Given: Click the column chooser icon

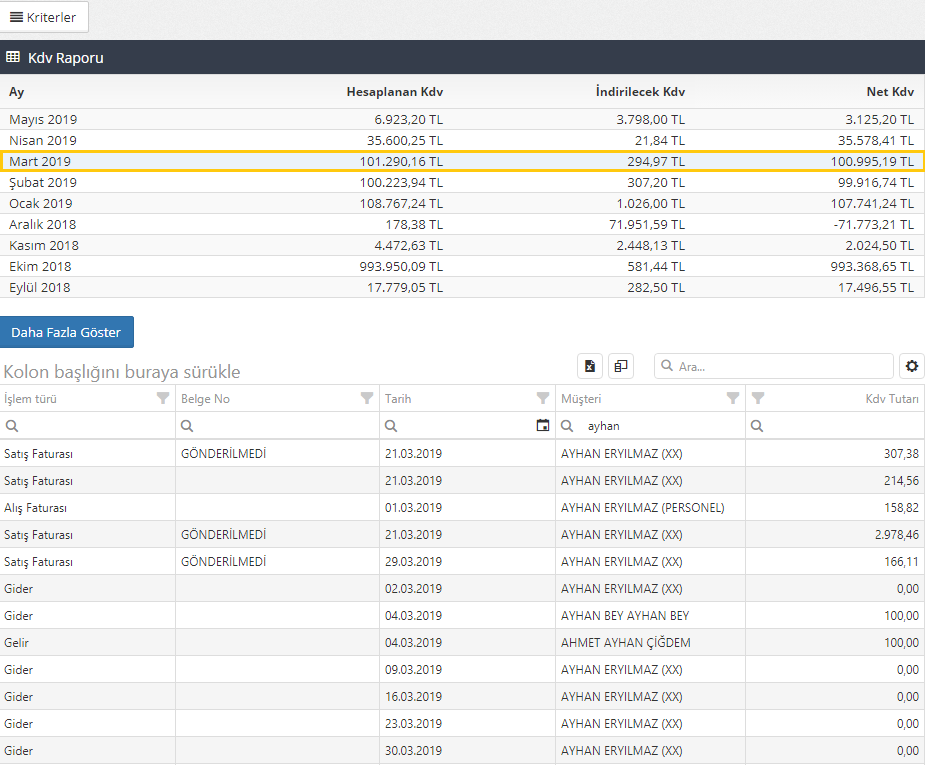Looking at the screenshot, I should click(x=621, y=366).
